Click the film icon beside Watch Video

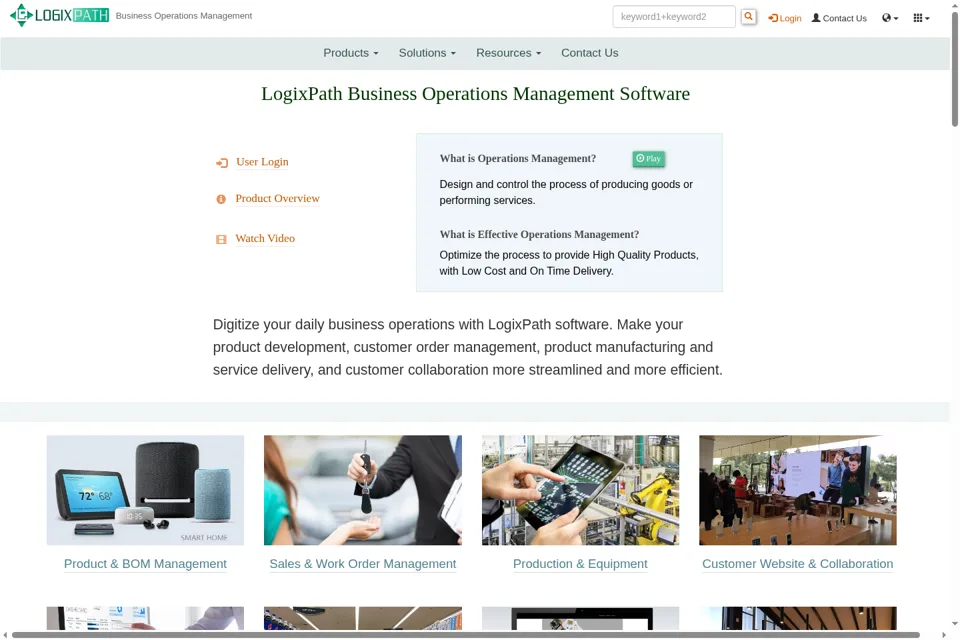tap(221, 239)
